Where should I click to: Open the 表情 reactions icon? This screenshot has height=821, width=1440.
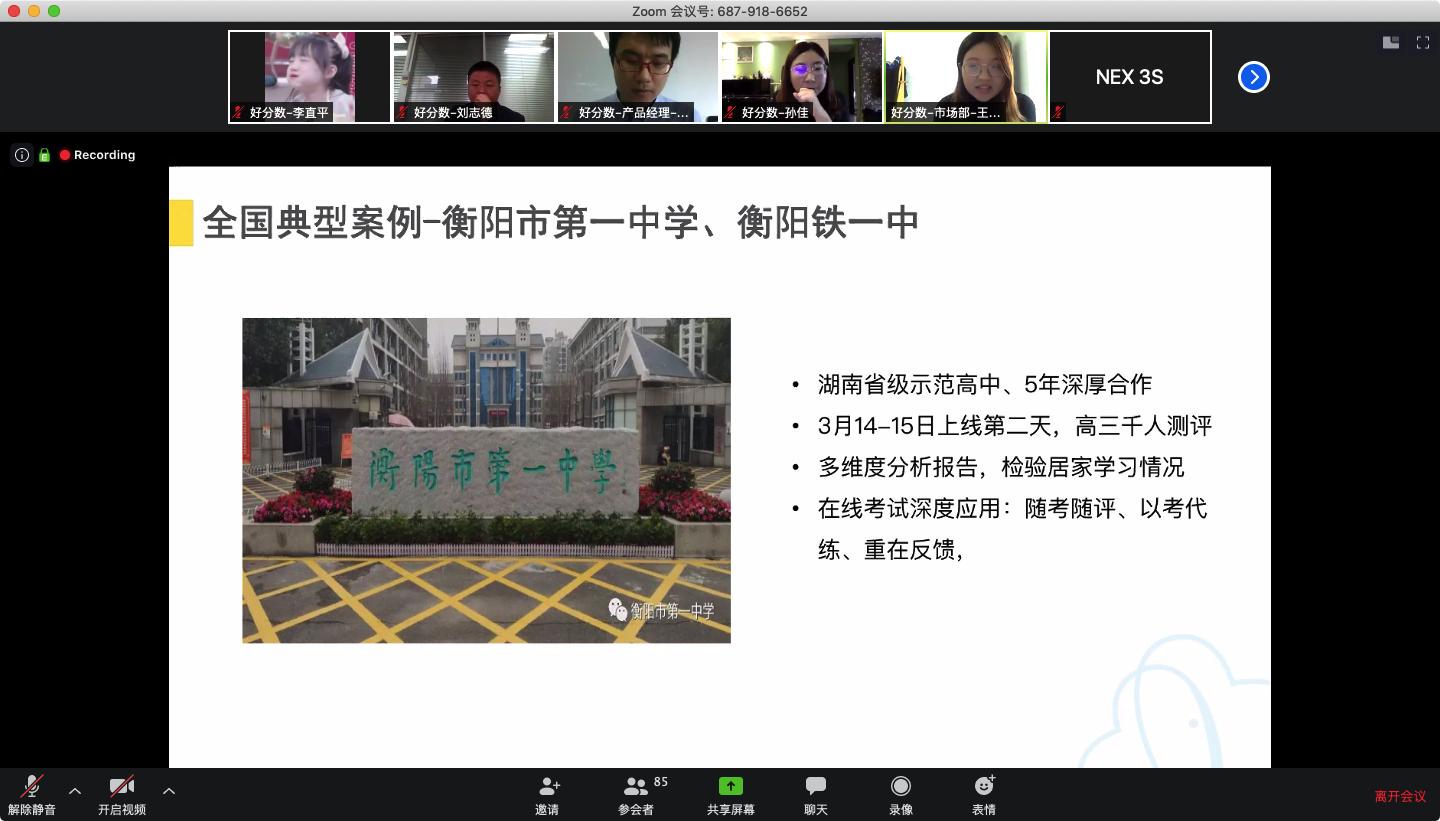[x=984, y=793]
